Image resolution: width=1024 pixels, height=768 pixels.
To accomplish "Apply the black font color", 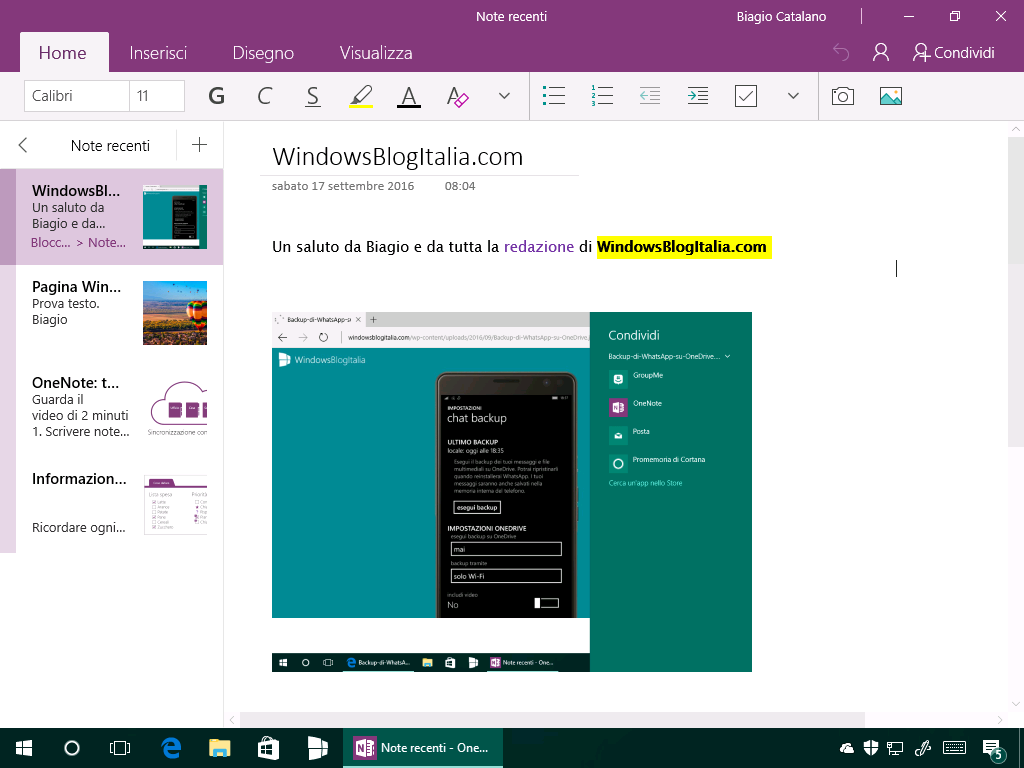I will [x=409, y=96].
